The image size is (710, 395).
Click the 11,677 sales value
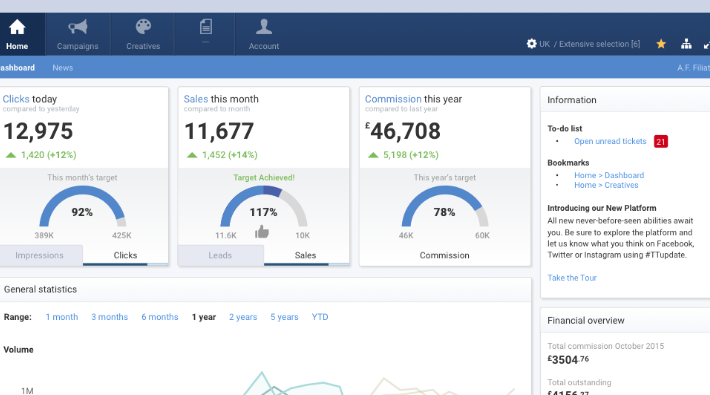(219, 131)
